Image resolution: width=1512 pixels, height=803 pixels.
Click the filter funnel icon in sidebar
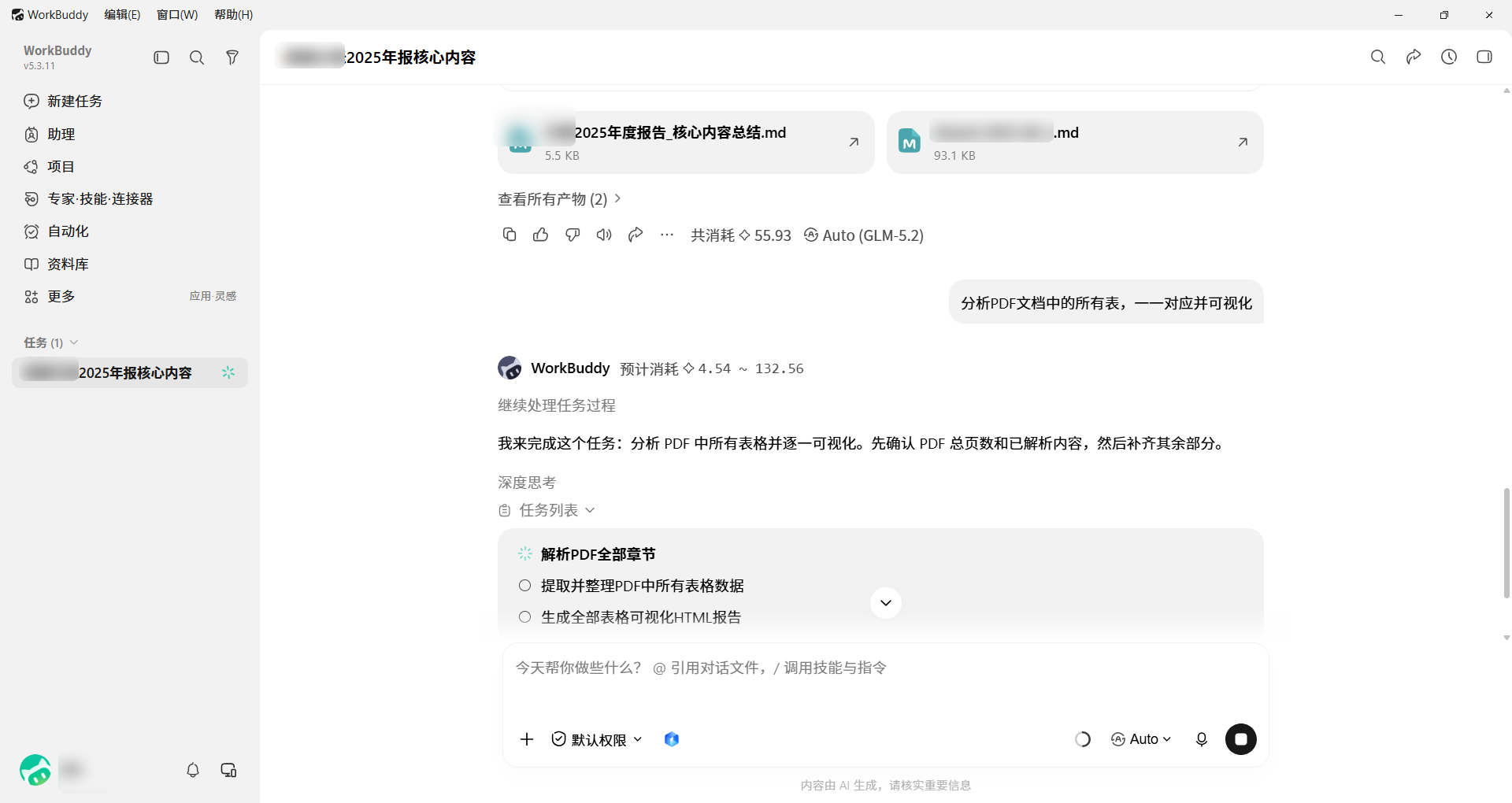[x=232, y=57]
